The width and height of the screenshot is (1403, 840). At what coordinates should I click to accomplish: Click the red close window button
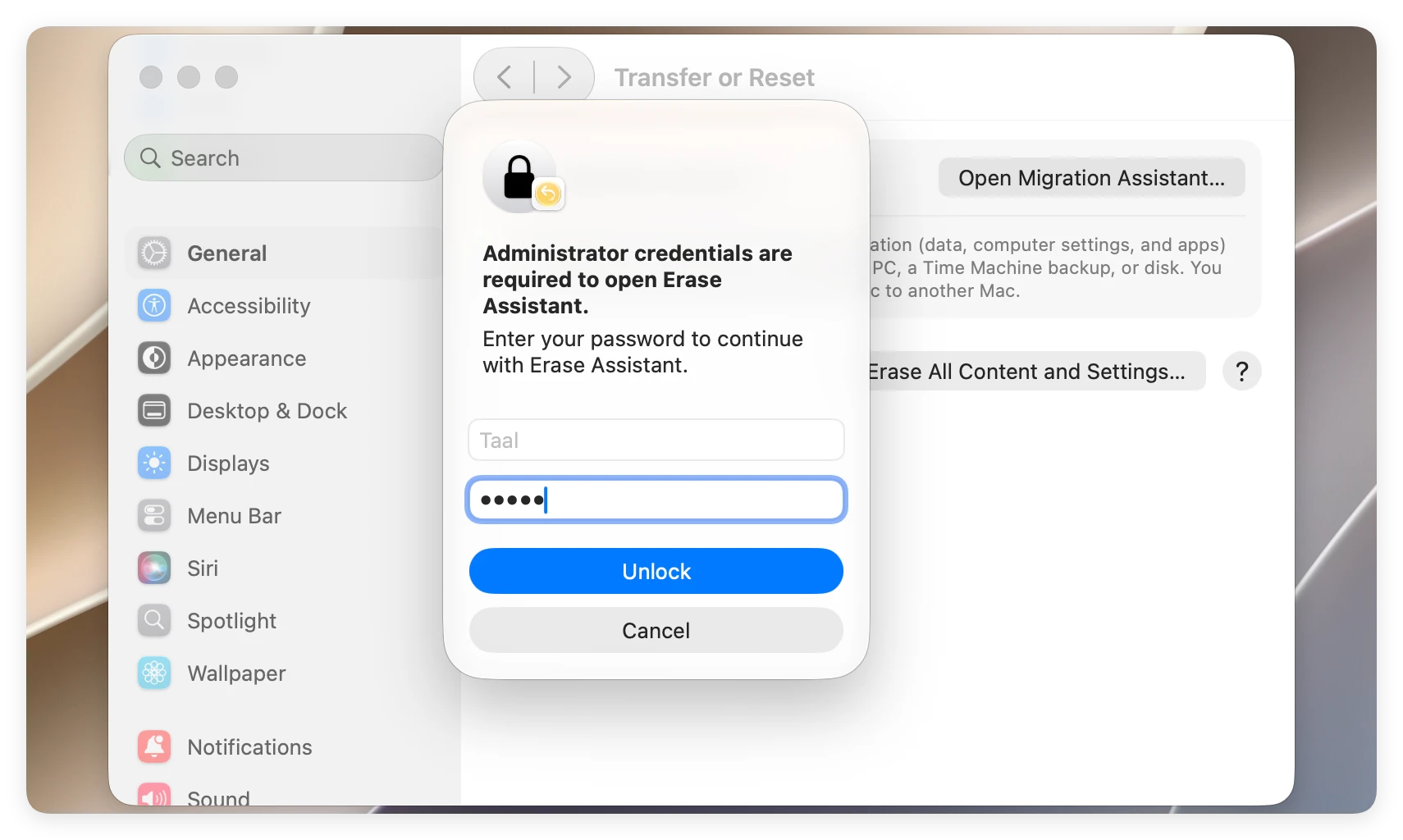tap(151, 77)
